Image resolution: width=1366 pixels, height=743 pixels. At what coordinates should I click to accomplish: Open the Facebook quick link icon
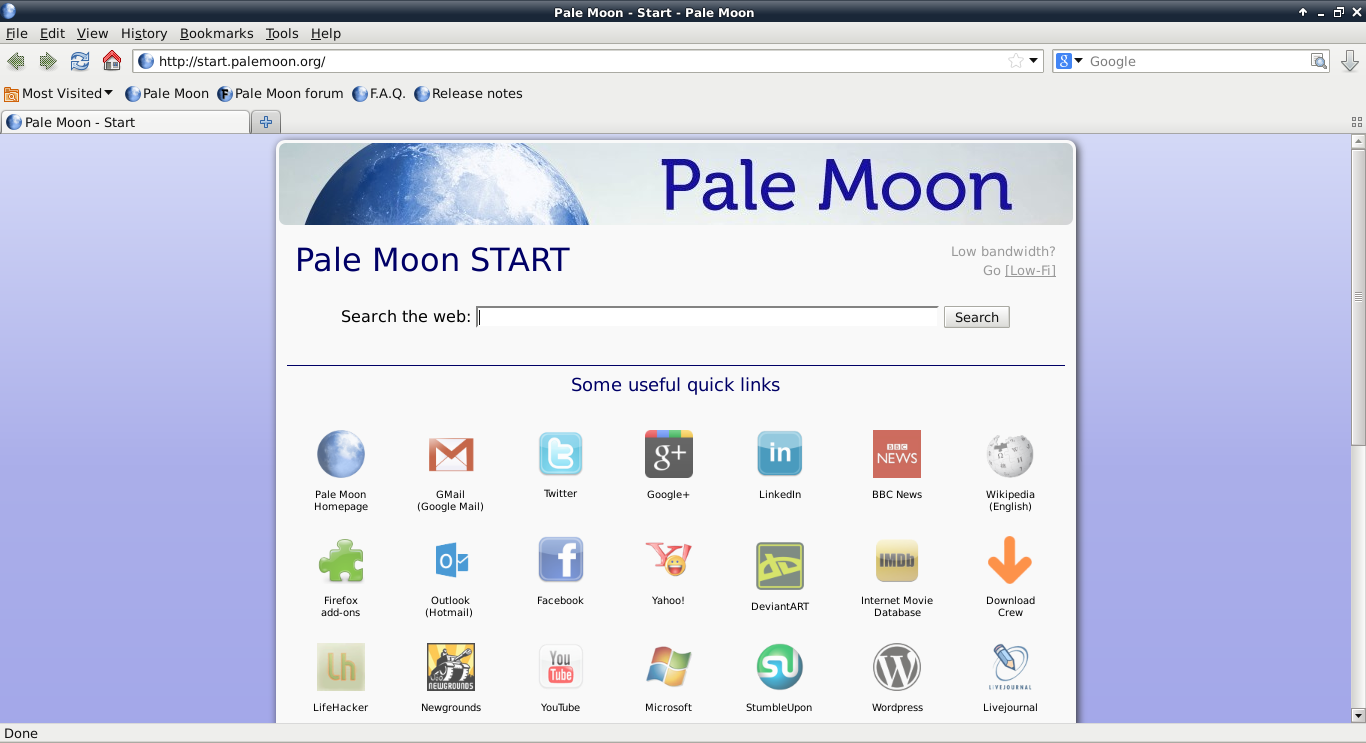coord(560,560)
